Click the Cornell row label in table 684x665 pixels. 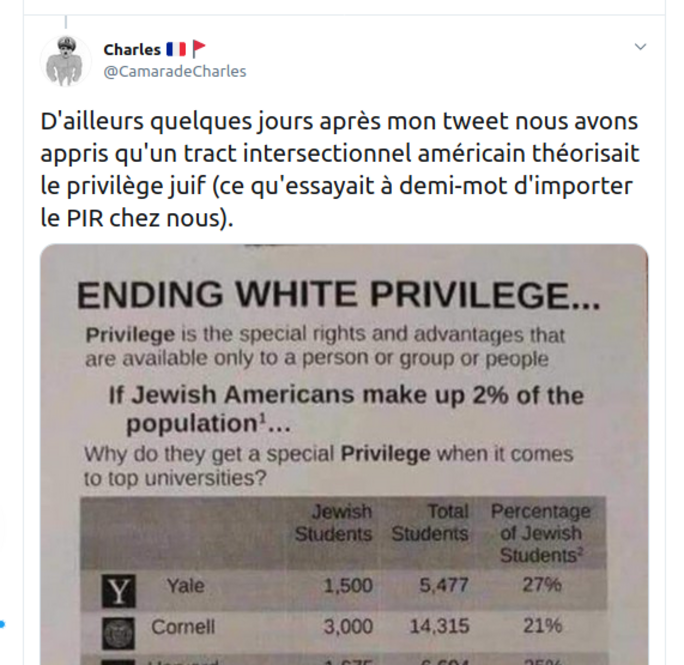(183, 627)
